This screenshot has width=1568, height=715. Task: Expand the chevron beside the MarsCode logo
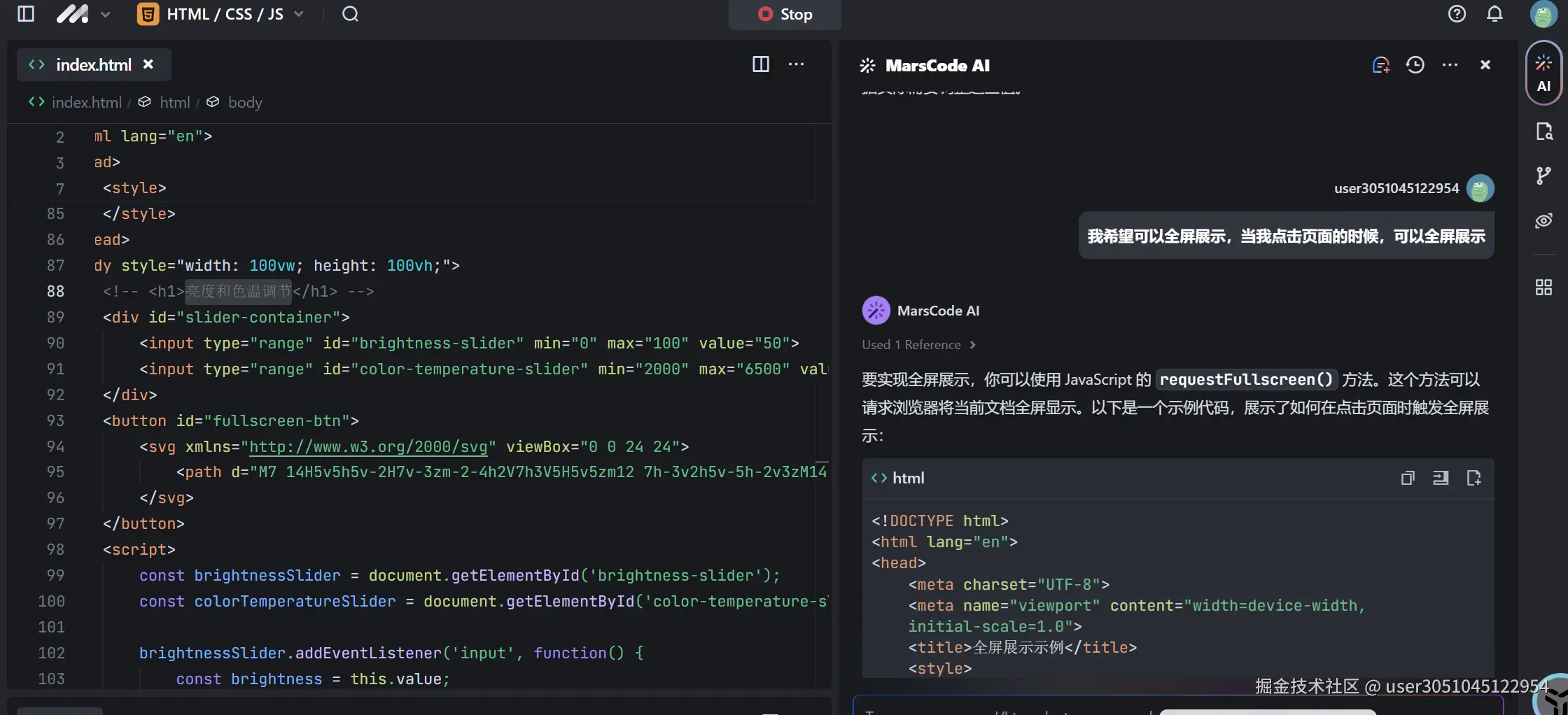pos(106,14)
